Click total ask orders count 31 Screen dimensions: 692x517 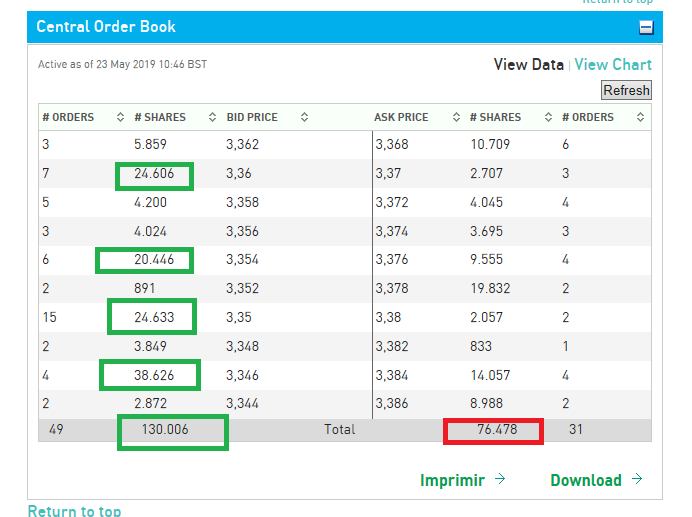[x=575, y=429]
